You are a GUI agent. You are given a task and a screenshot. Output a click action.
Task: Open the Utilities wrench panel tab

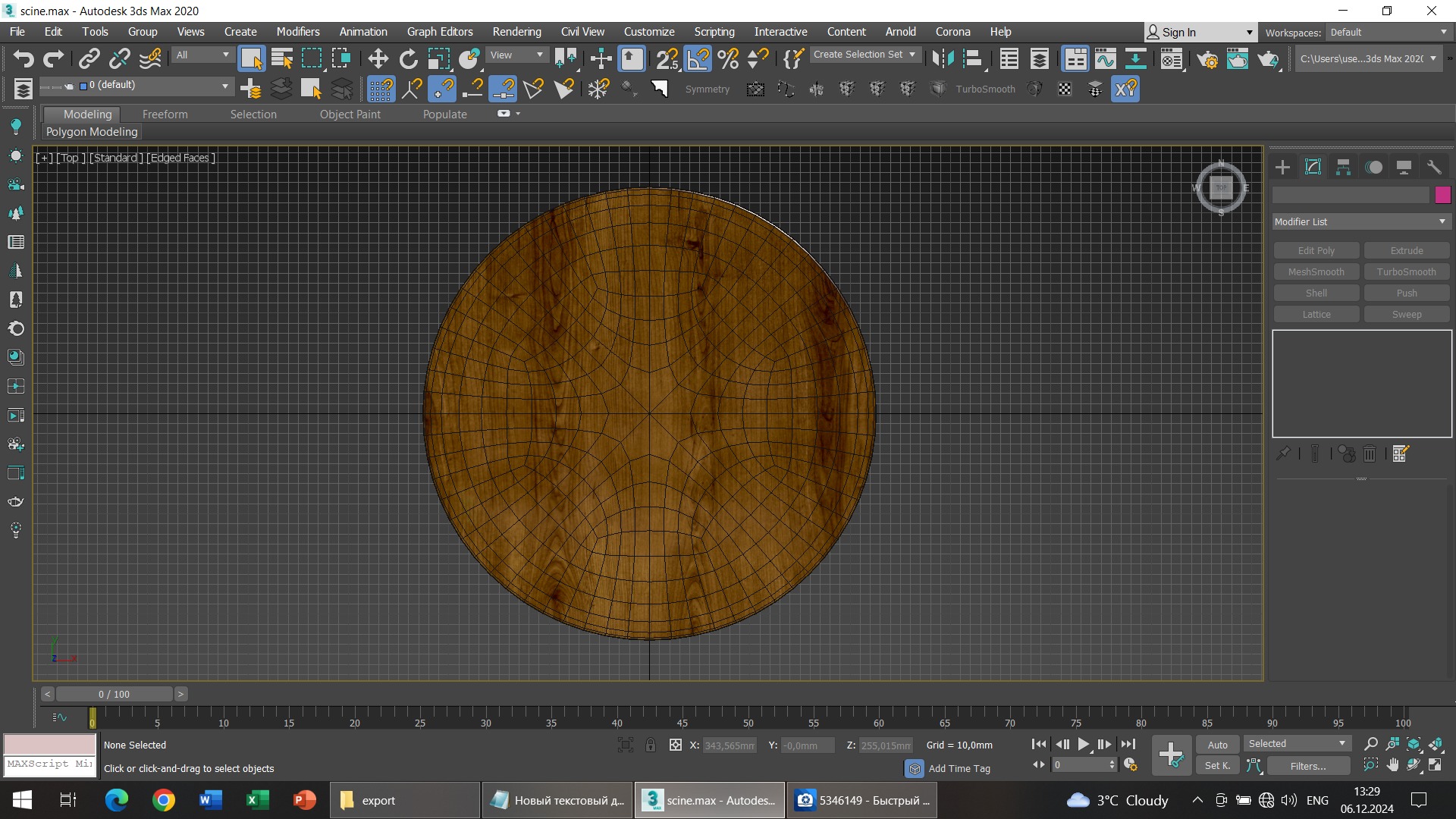coord(1433,167)
